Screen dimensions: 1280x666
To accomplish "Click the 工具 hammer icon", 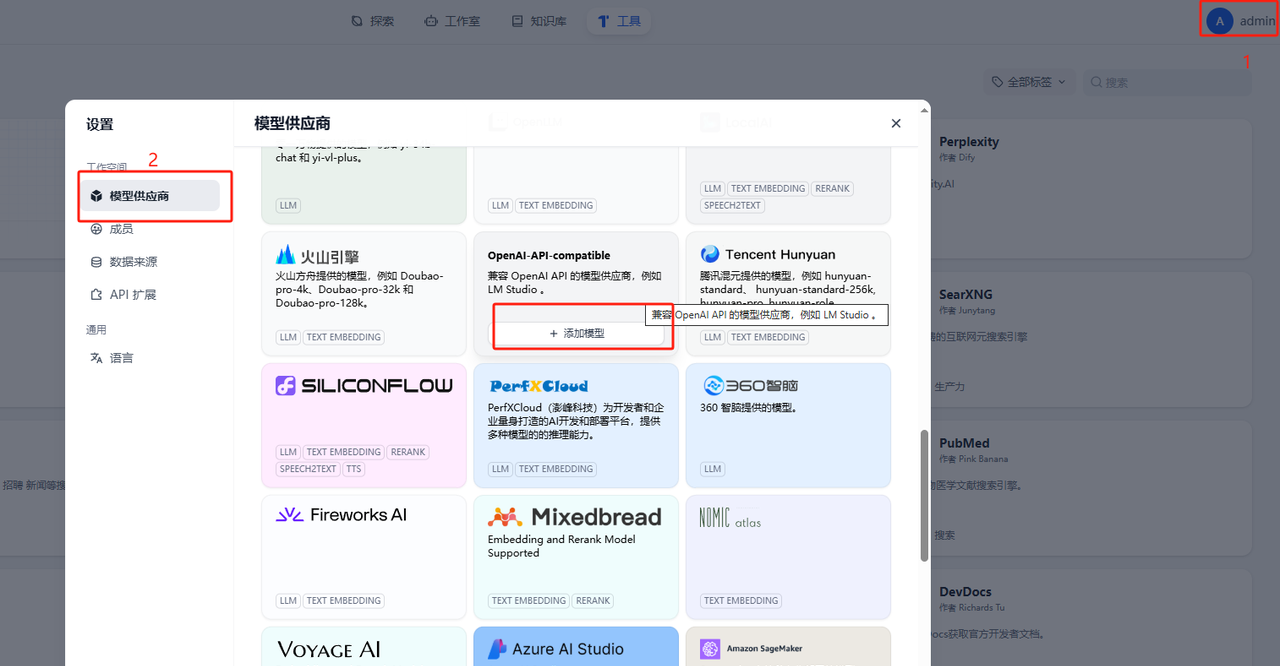I will pyautogui.click(x=603, y=20).
